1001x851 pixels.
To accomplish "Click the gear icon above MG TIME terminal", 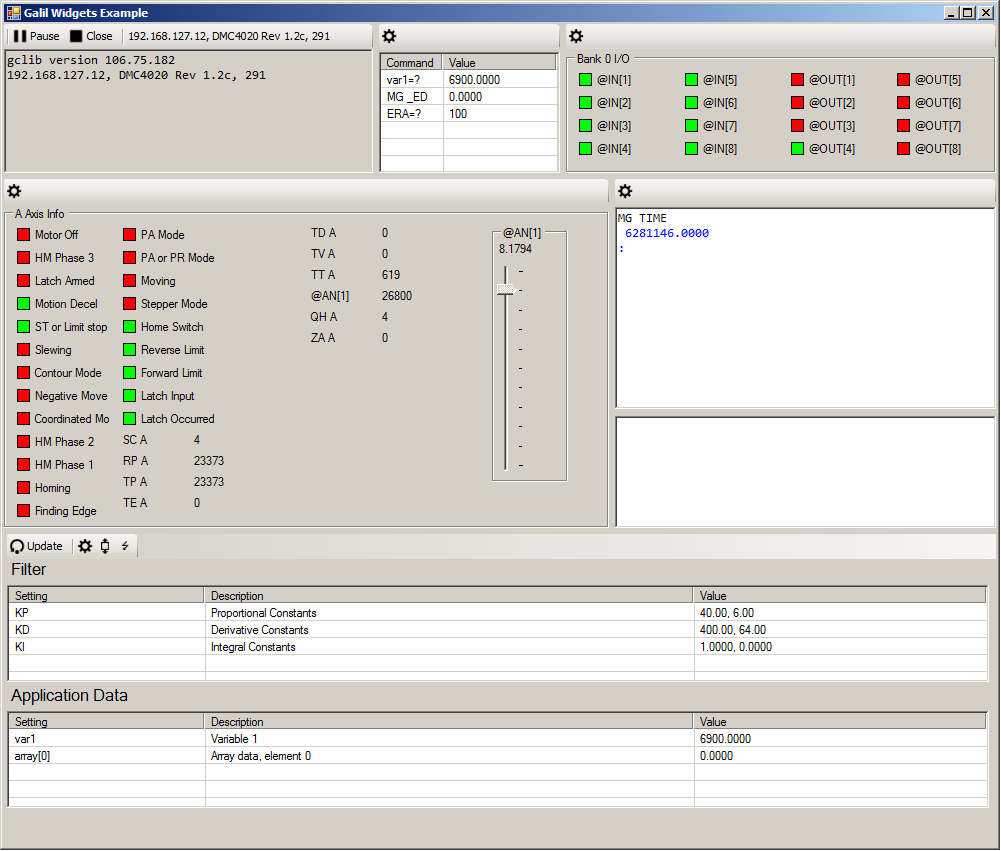I will 624,191.
